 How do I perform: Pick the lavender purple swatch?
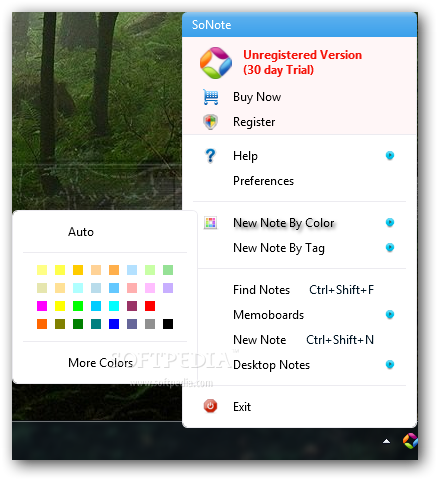pos(168,288)
